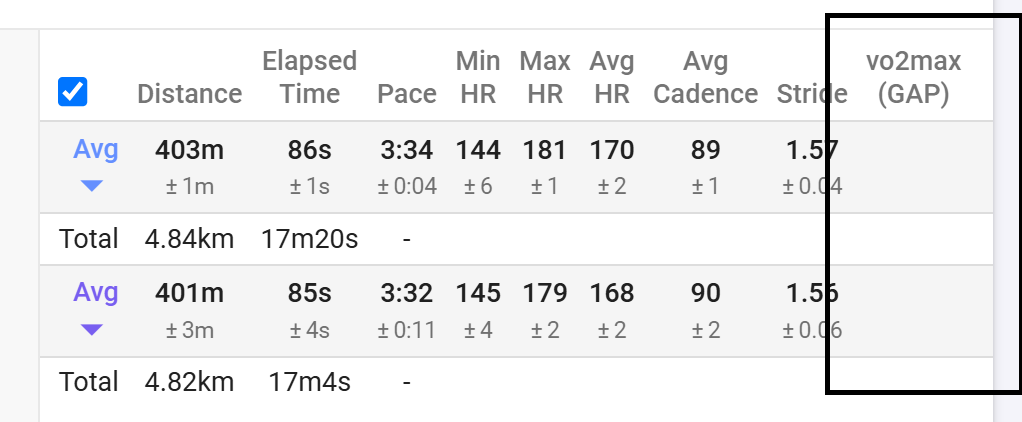
Task: Uncheck the blue select-all checkbox
Action: tap(72, 92)
